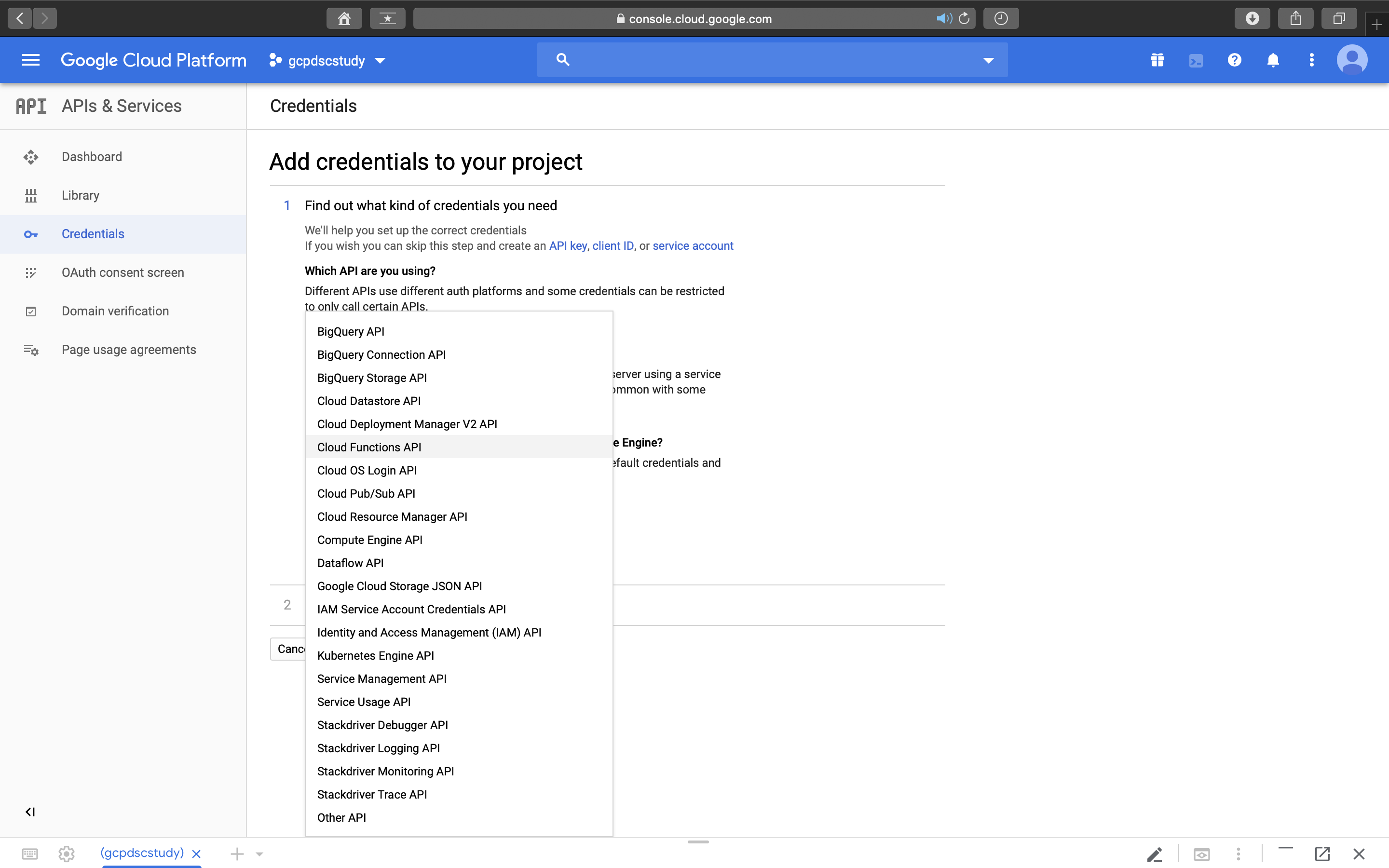This screenshot has height=868, width=1389.
Task: Open the three-dot settings menu in header
Action: tap(1311, 60)
